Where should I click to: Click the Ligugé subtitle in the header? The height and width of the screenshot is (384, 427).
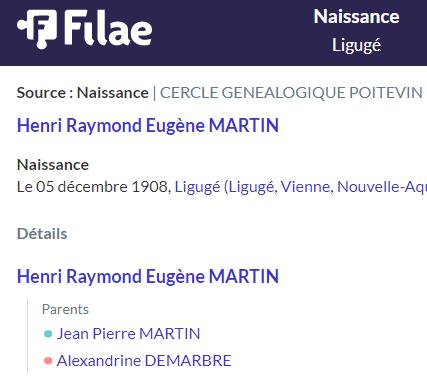point(356,45)
